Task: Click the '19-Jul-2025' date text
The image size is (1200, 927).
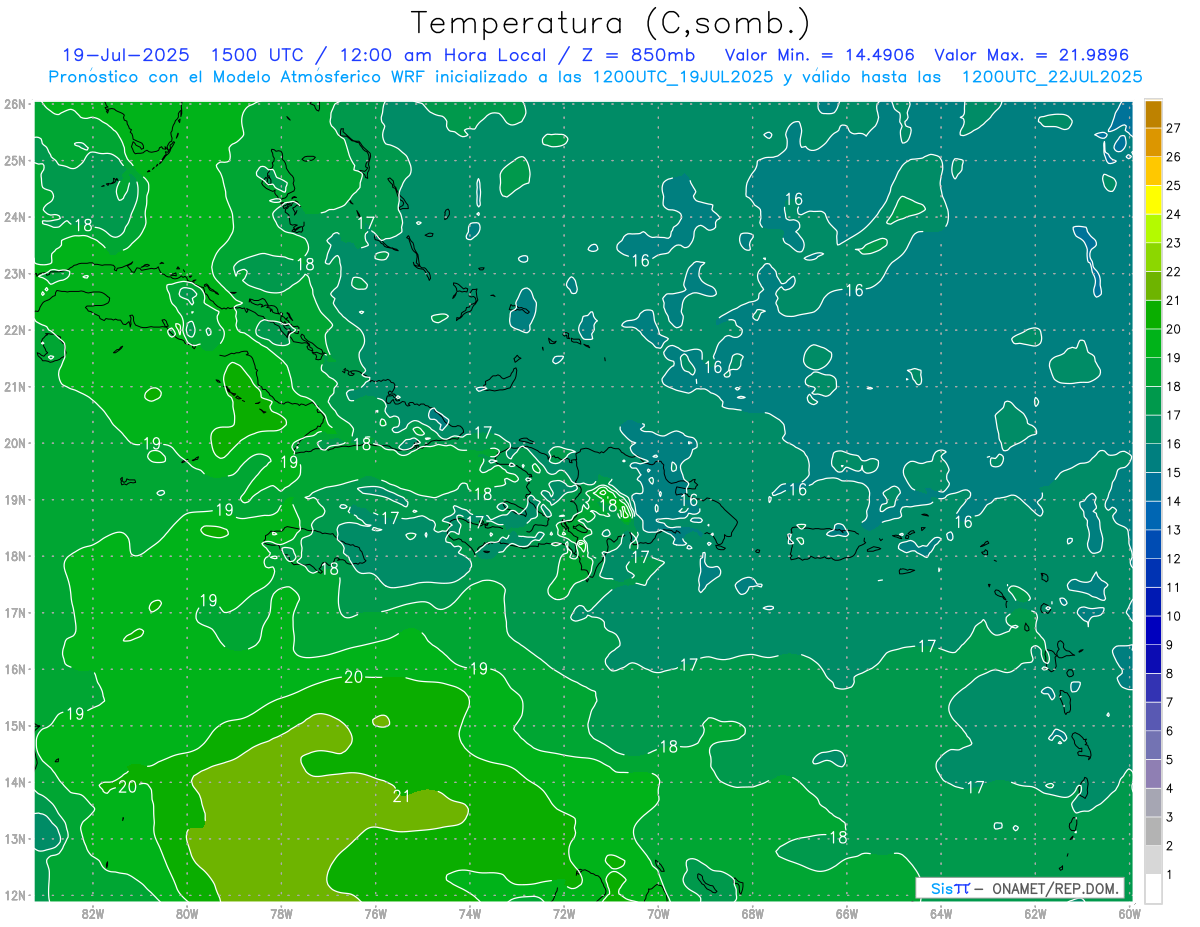Action: pyautogui.click(x=126, y=55)
